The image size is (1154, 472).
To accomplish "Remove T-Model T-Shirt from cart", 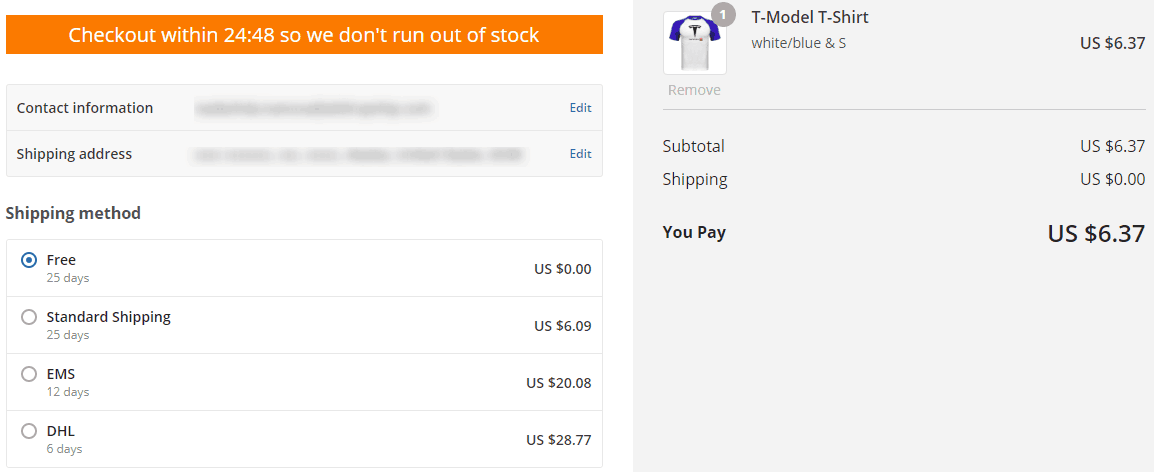I will pyautogui.click(x=694, y=90).
